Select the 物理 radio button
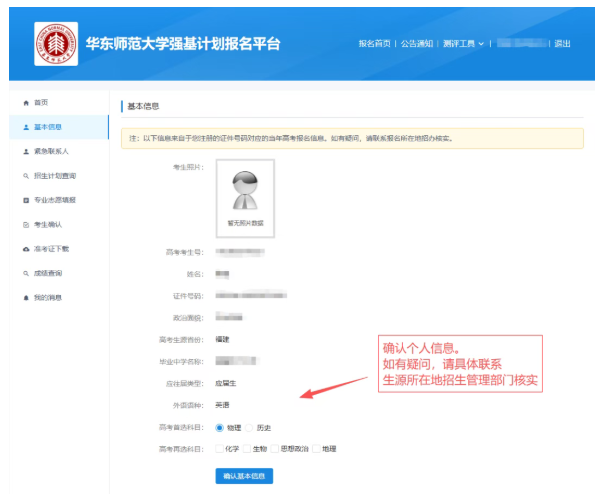Image resolution: width=601 pixels, height=495 pixels. 220,427
